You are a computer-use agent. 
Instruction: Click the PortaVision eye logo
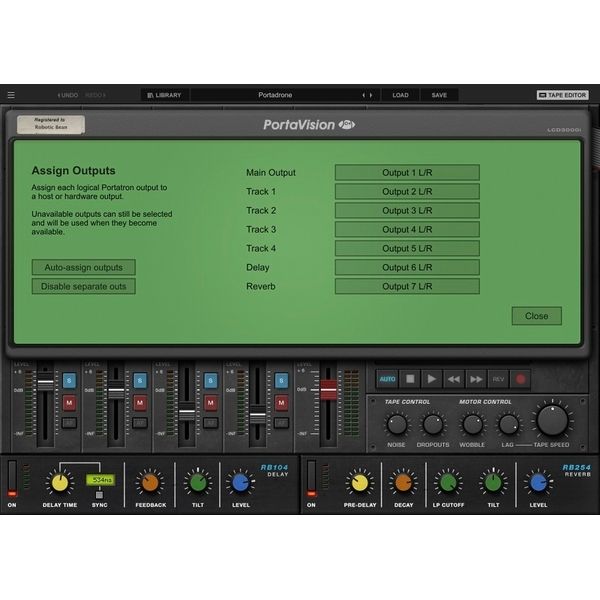pyautogui.click(x=347, y=124)
